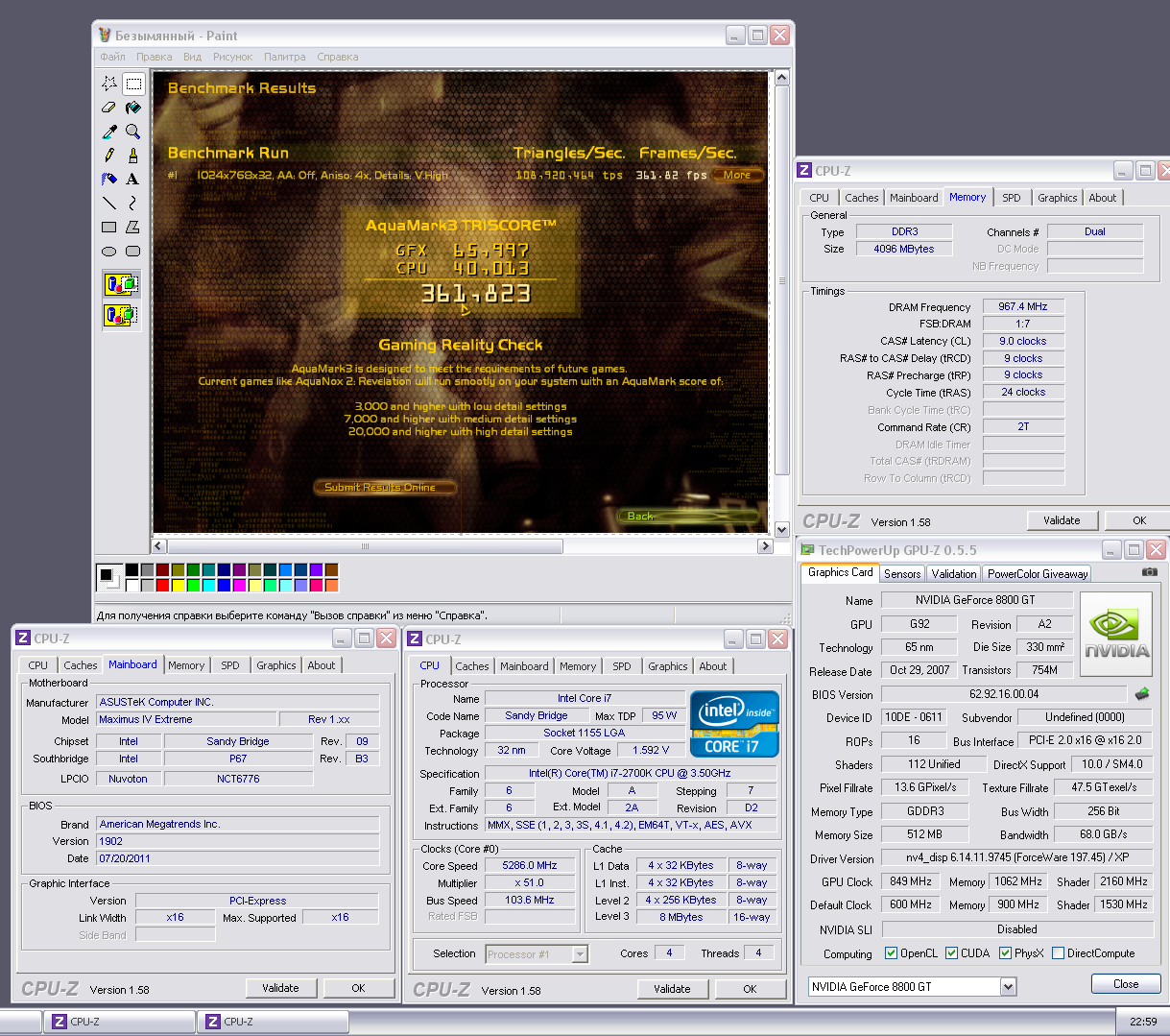Click the Core Speed value 5286.0 MHz
This screenshot has width=1170, height=1036.
point(530,865)
